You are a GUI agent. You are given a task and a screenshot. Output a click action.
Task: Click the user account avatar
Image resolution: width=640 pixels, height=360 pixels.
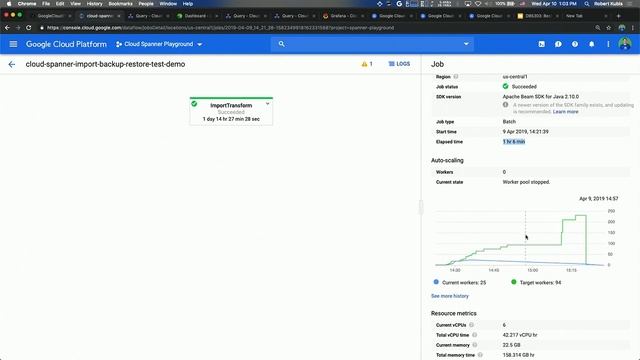624,44
